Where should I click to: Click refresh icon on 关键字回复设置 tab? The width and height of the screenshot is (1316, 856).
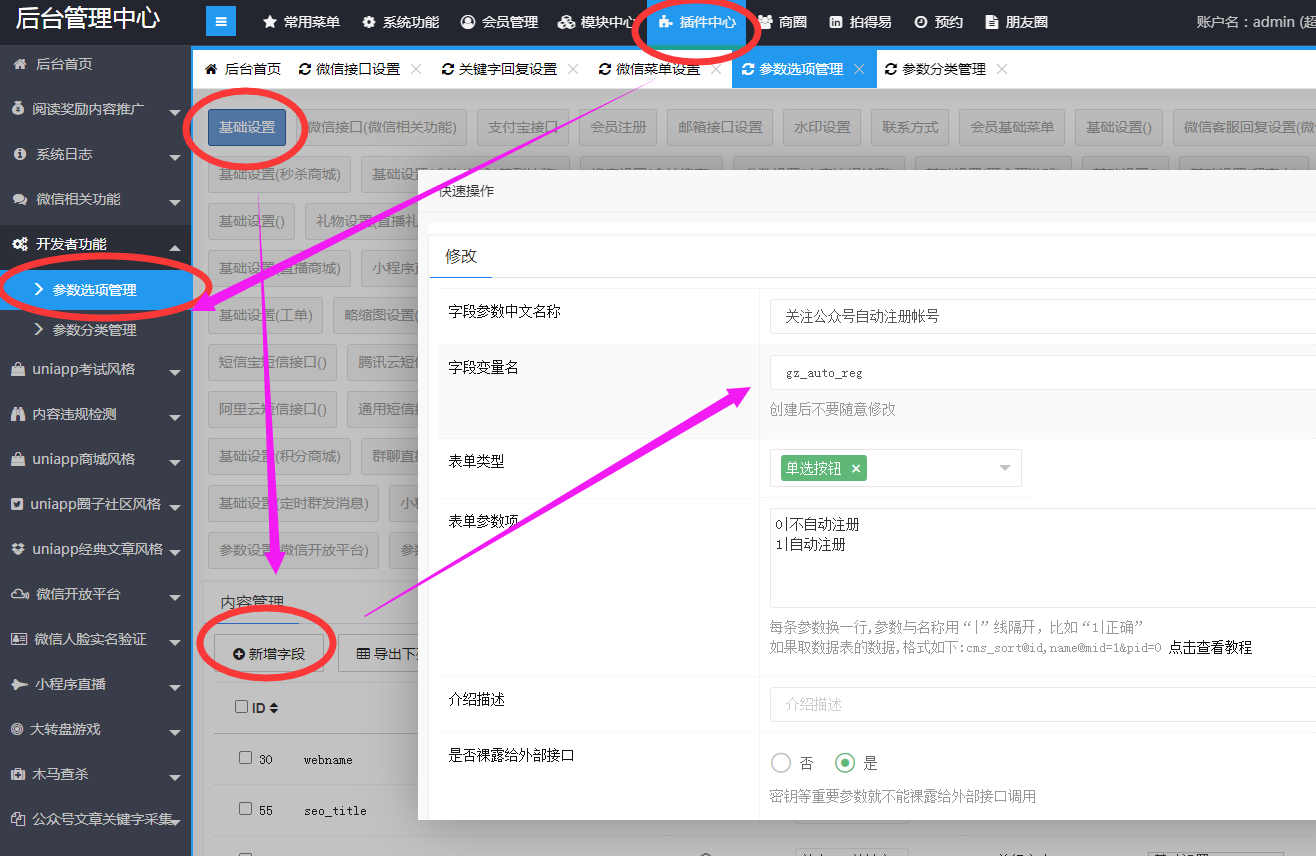[x=447, y=69]
